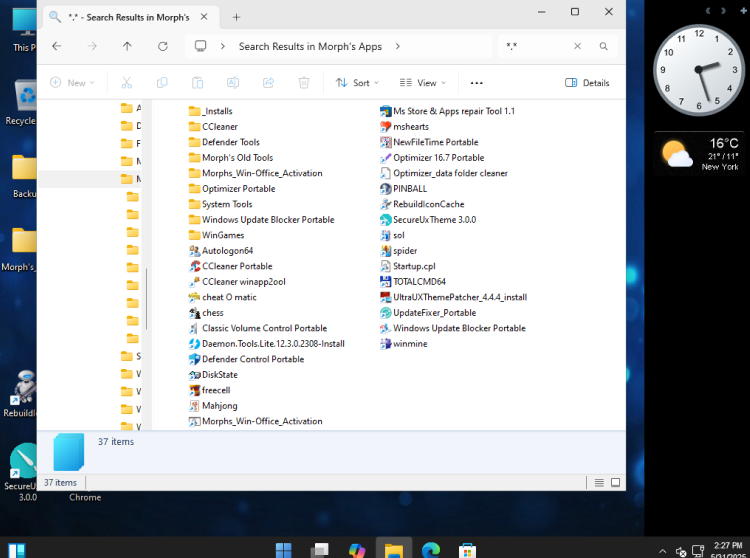This screenshot has width=750, height=558.
Task: Click the Paste clipboard icon
Action: (x=198, y=83)
